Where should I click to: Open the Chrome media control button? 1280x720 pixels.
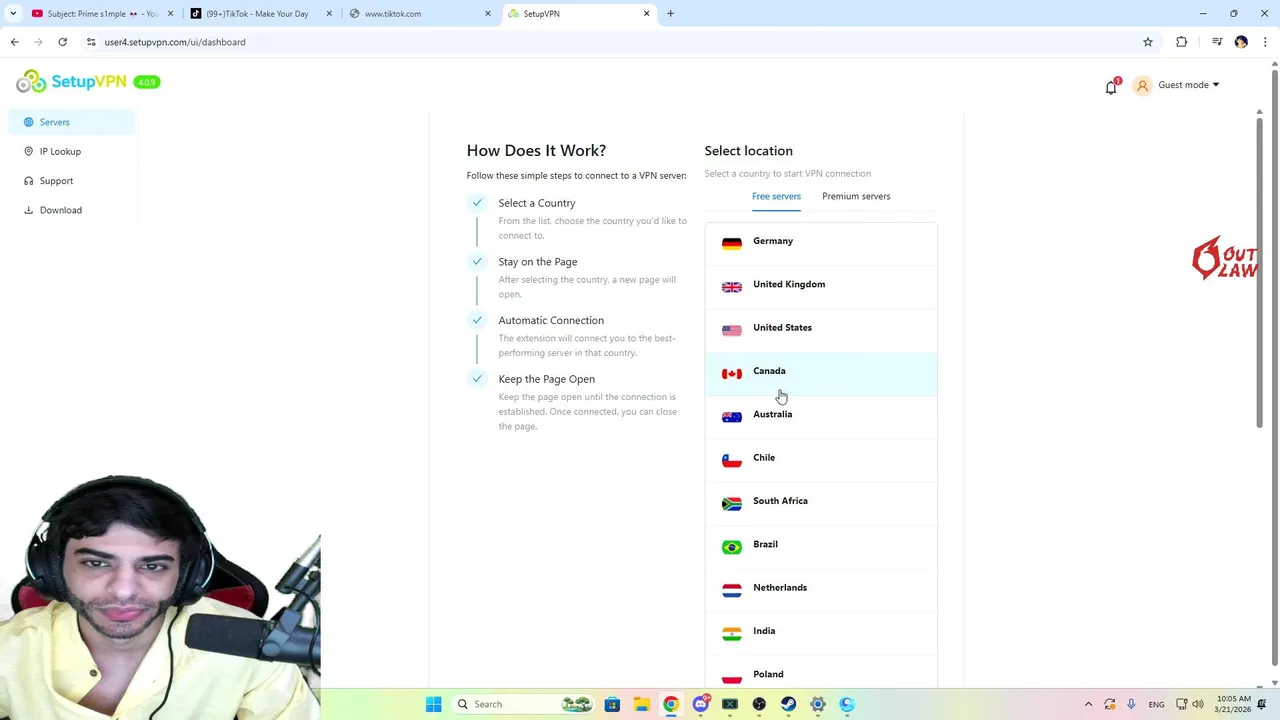point(1217,42)
